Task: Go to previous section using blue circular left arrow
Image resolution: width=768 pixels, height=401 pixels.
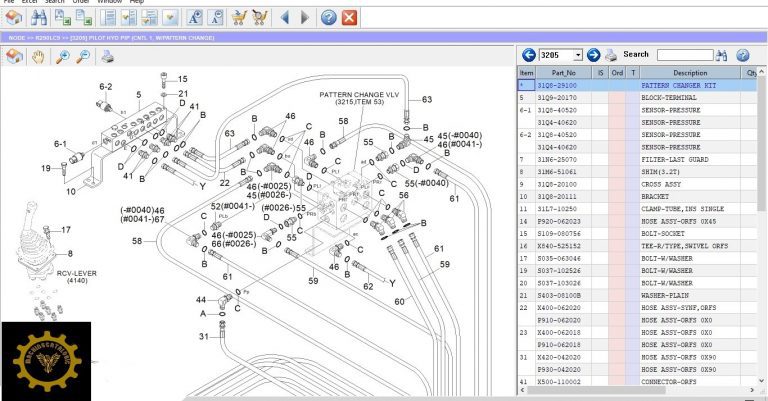Action: [528, 55]
